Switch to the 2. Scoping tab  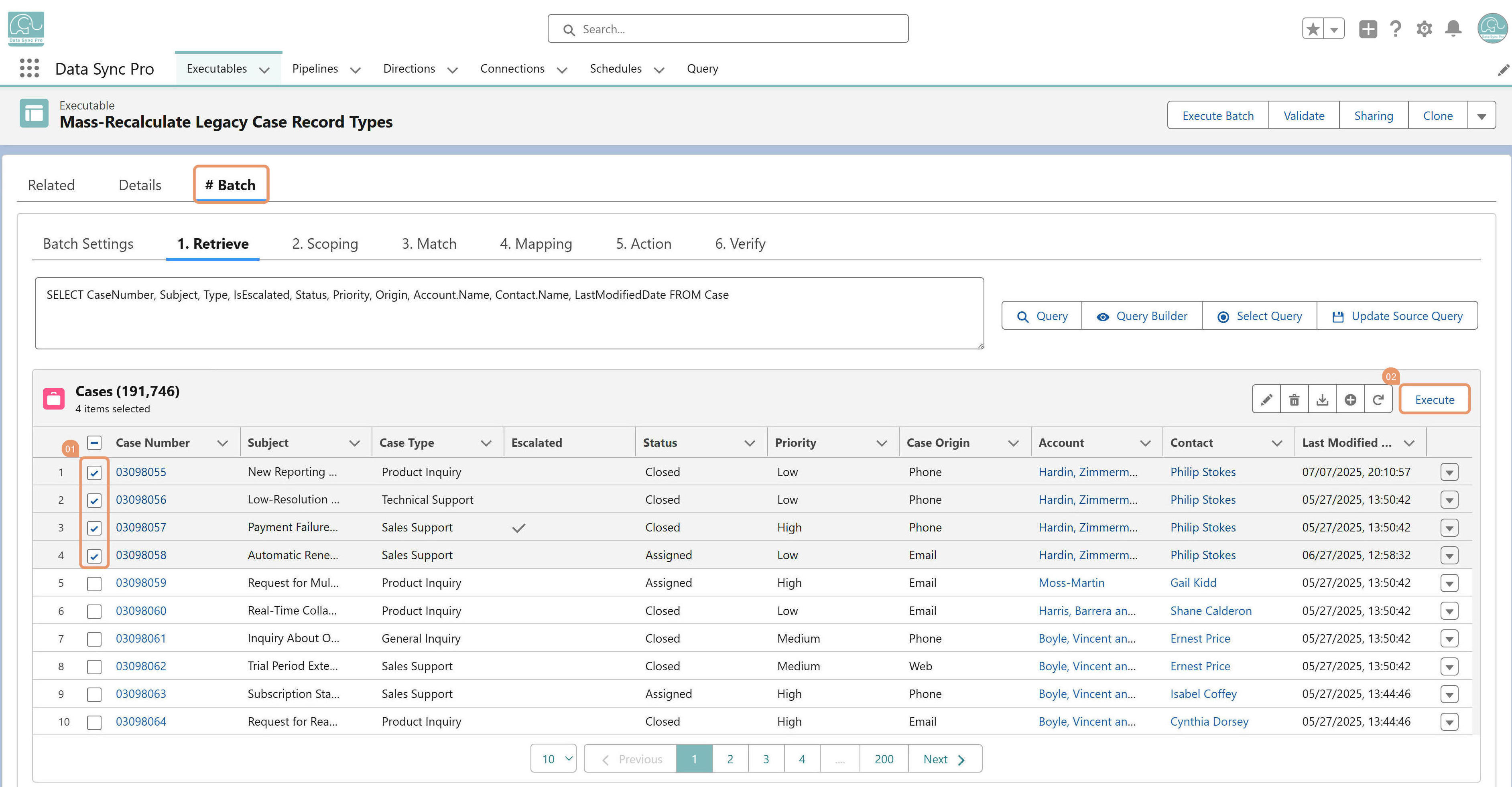pos(325,243)
